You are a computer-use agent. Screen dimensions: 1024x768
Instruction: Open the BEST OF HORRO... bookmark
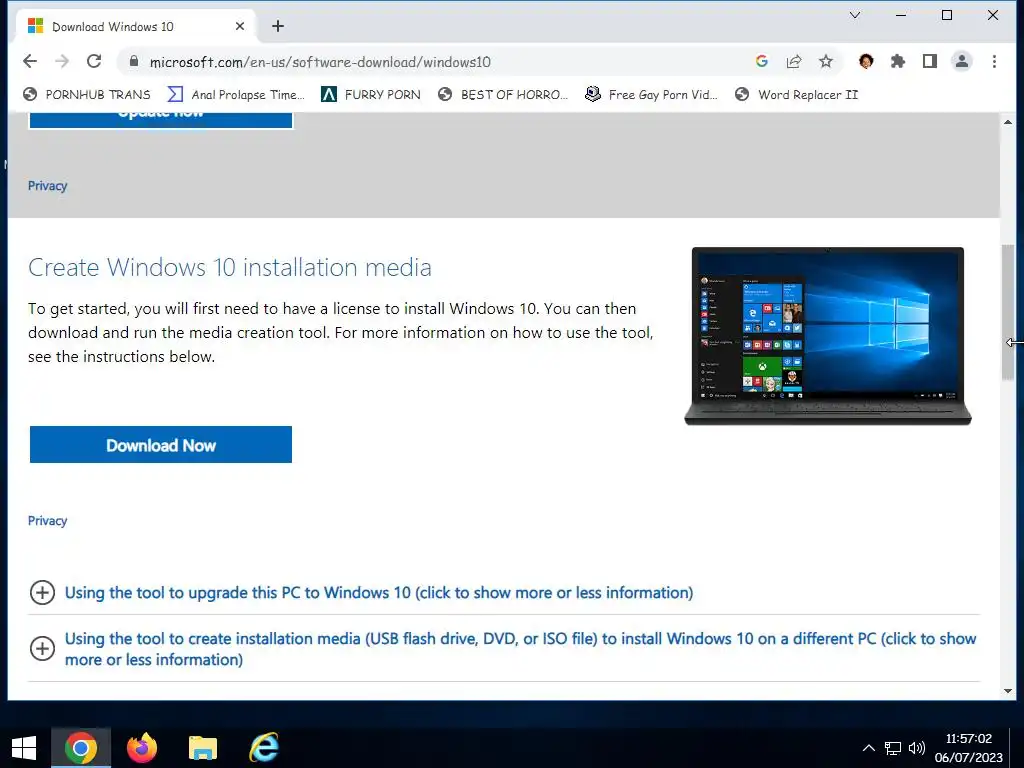click(x=503, y=95)
